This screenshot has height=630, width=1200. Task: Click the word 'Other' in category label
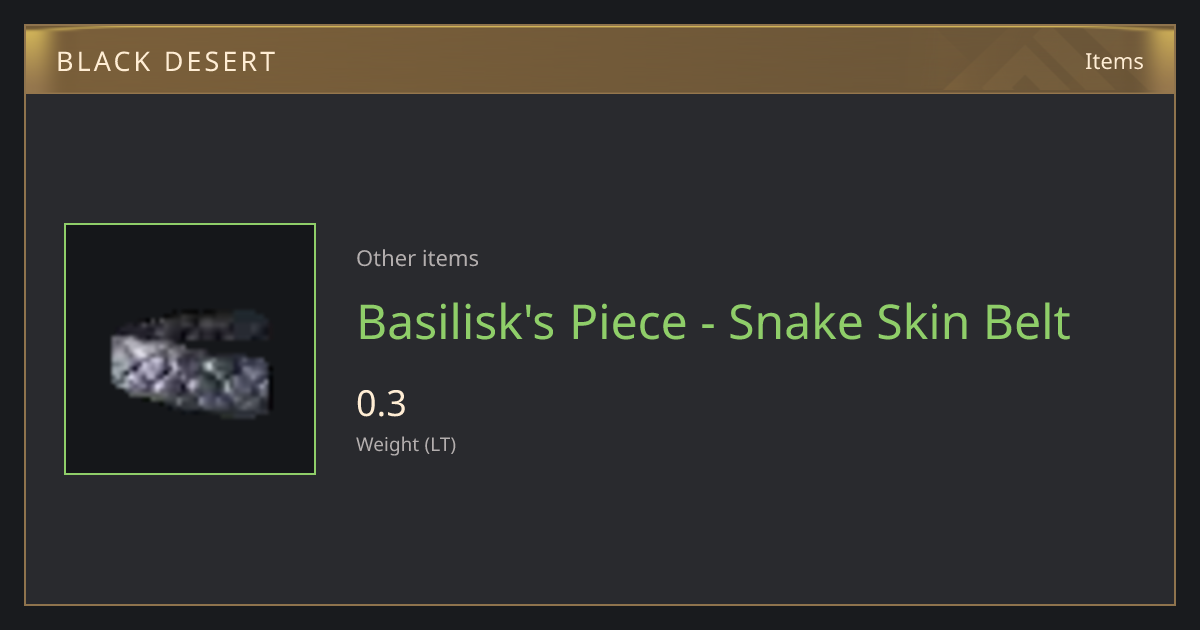click(386, 258)
